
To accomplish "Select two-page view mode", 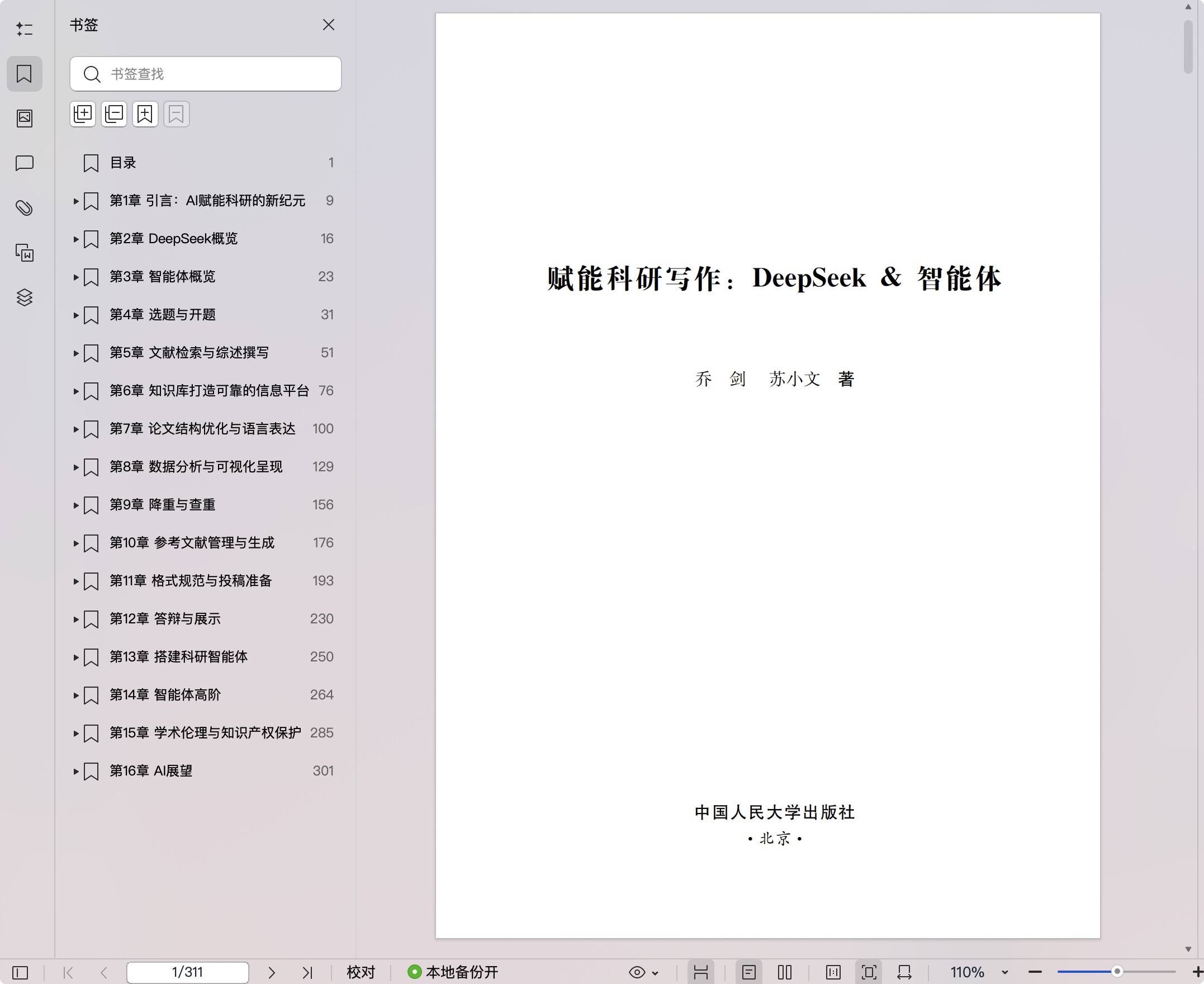I will (785, 973).
